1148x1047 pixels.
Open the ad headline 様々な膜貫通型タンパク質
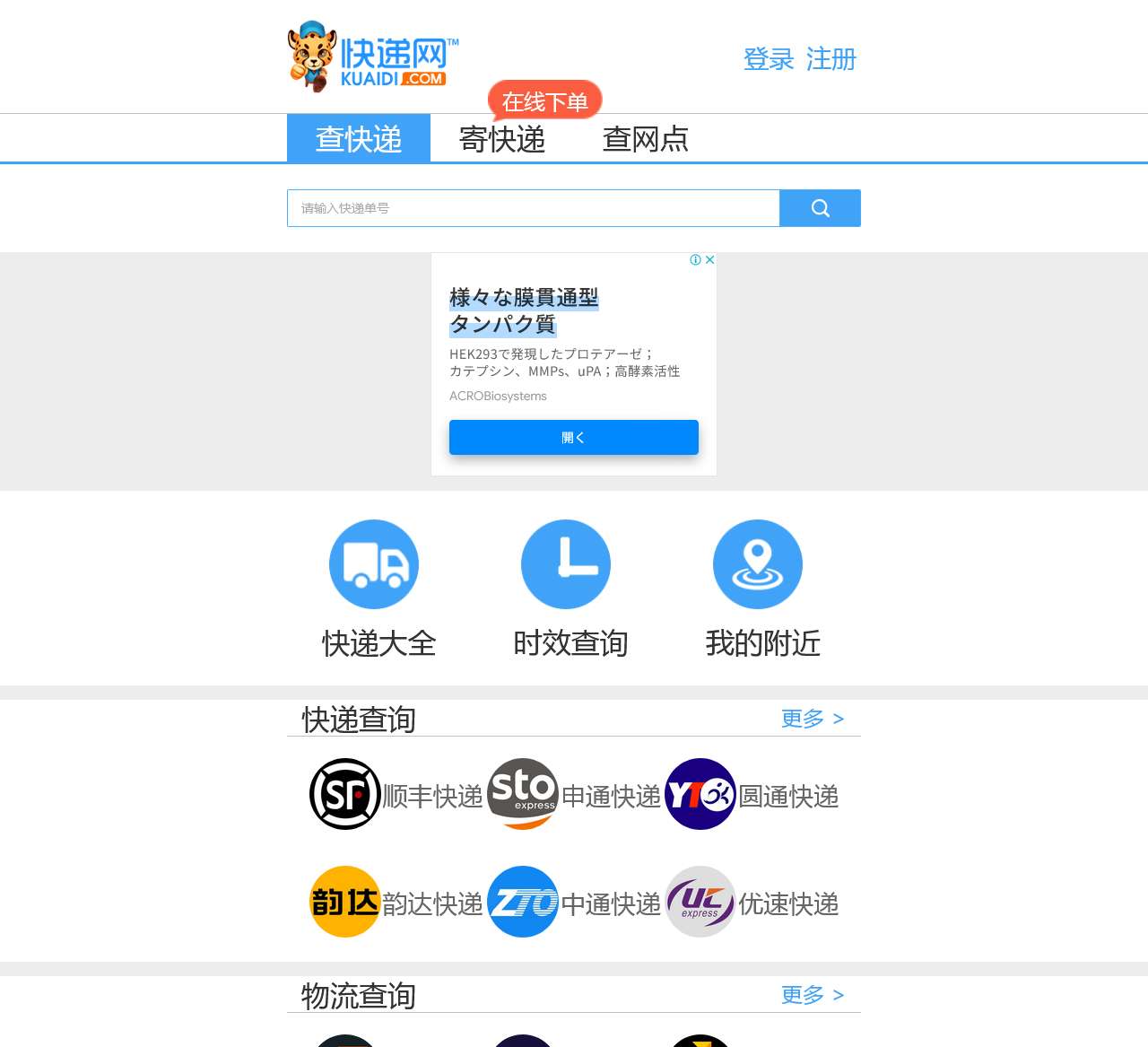[524, 310]
